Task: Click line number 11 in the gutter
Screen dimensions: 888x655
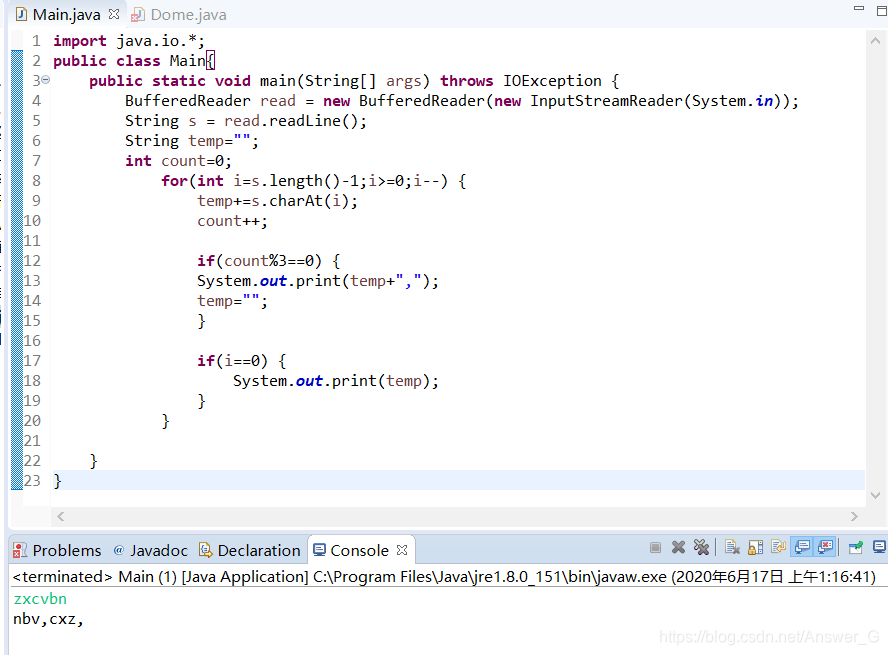Action: coord(32,241)
